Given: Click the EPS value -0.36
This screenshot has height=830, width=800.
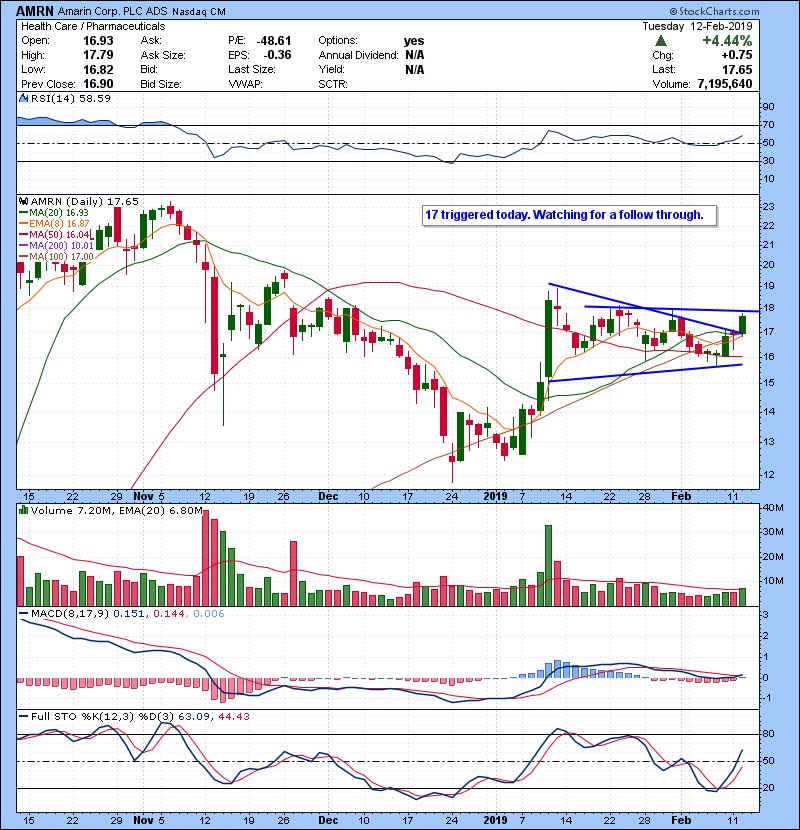Looking at the screenshot, I should [x=277, y=55].
